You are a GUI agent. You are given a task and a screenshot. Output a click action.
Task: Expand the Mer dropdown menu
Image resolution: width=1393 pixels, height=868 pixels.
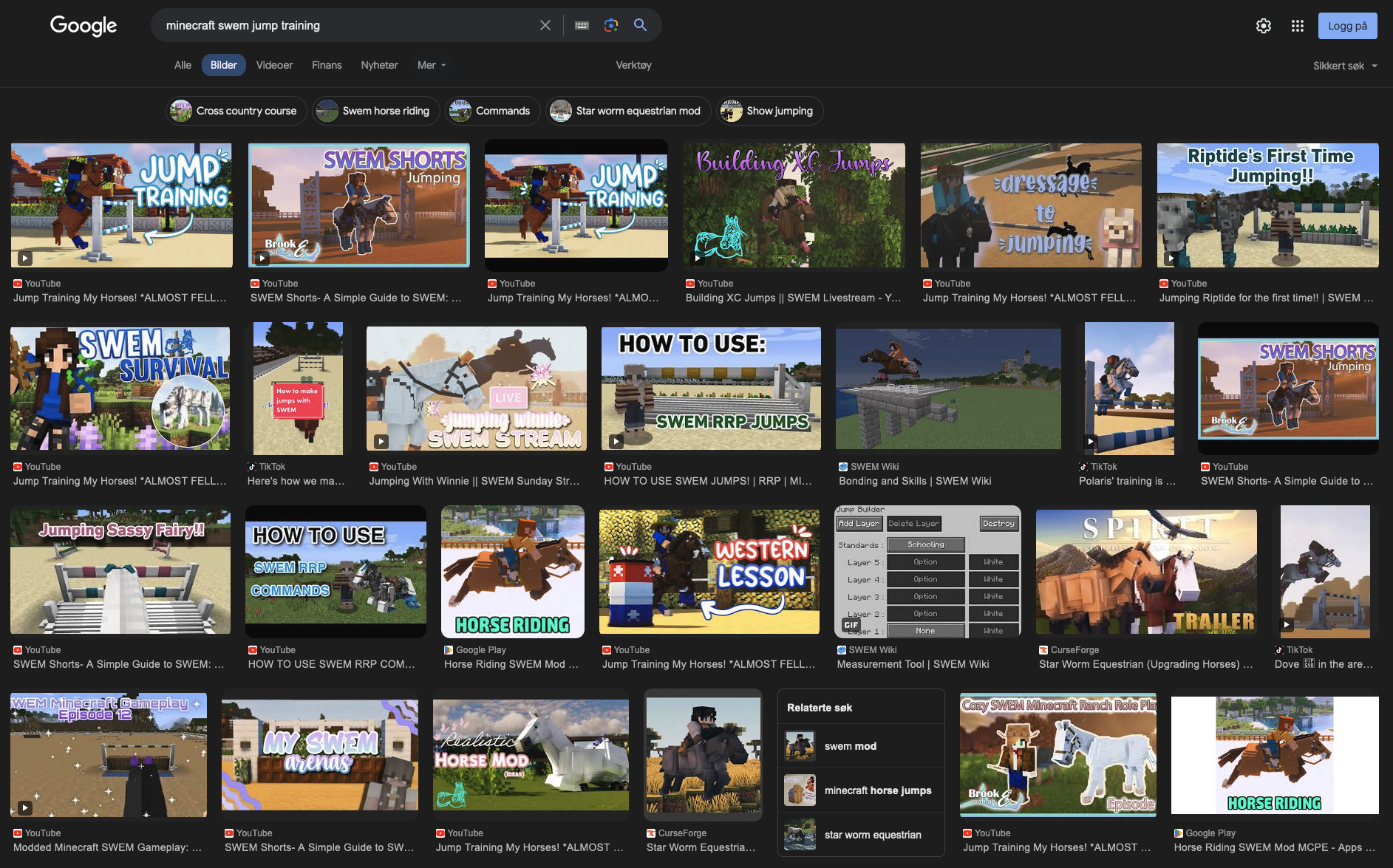pyautogui.click(x=432, y=65)
